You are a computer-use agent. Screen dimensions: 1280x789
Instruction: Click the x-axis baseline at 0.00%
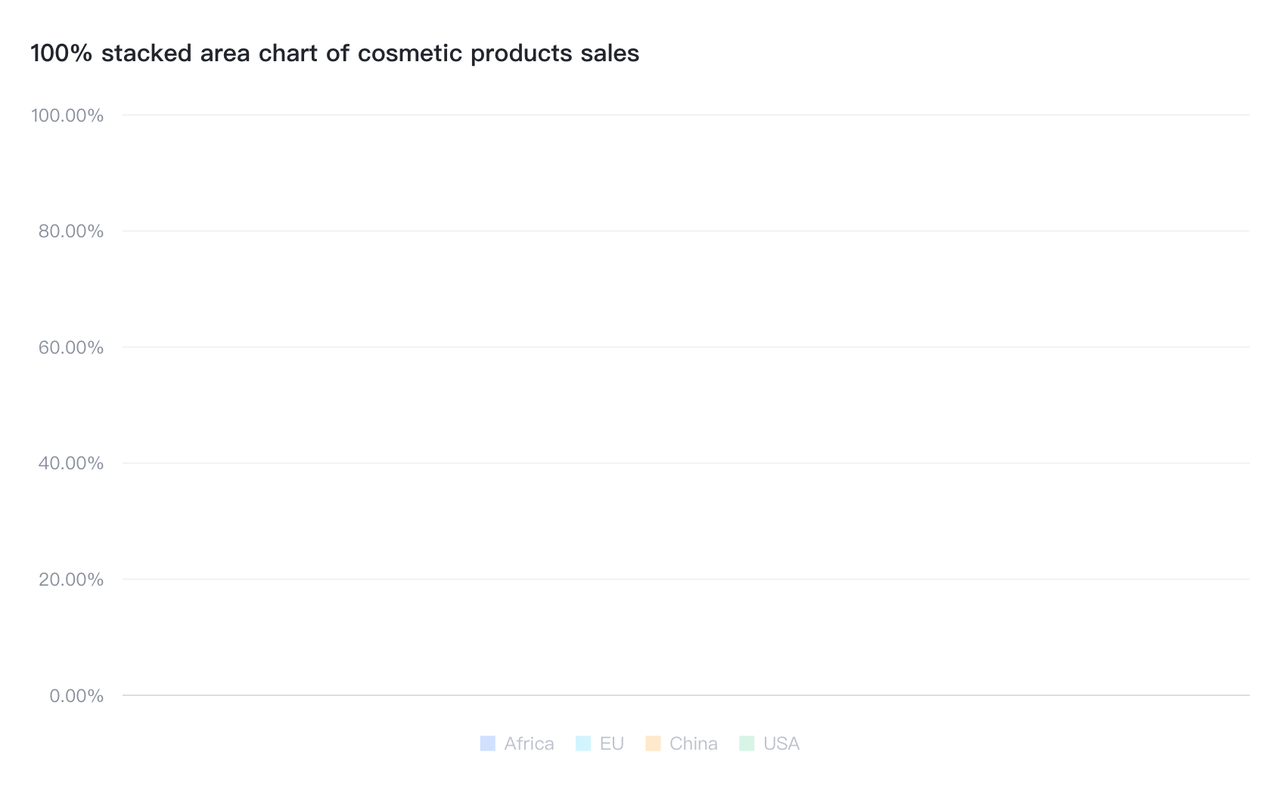click(686, 695)
